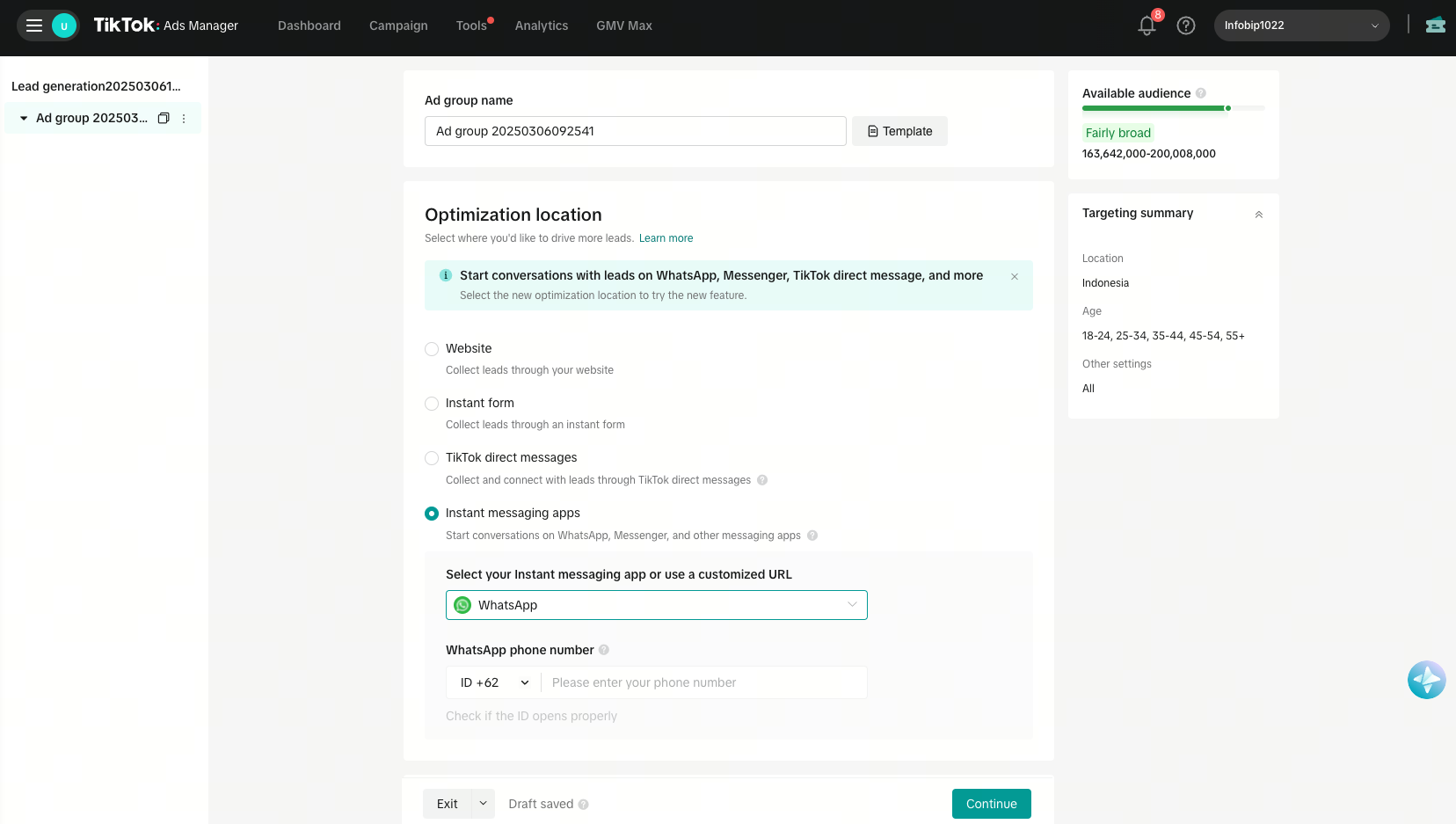Open the notifications bell
This screenshot has width=1456, height=824.
pos(1147,26)
